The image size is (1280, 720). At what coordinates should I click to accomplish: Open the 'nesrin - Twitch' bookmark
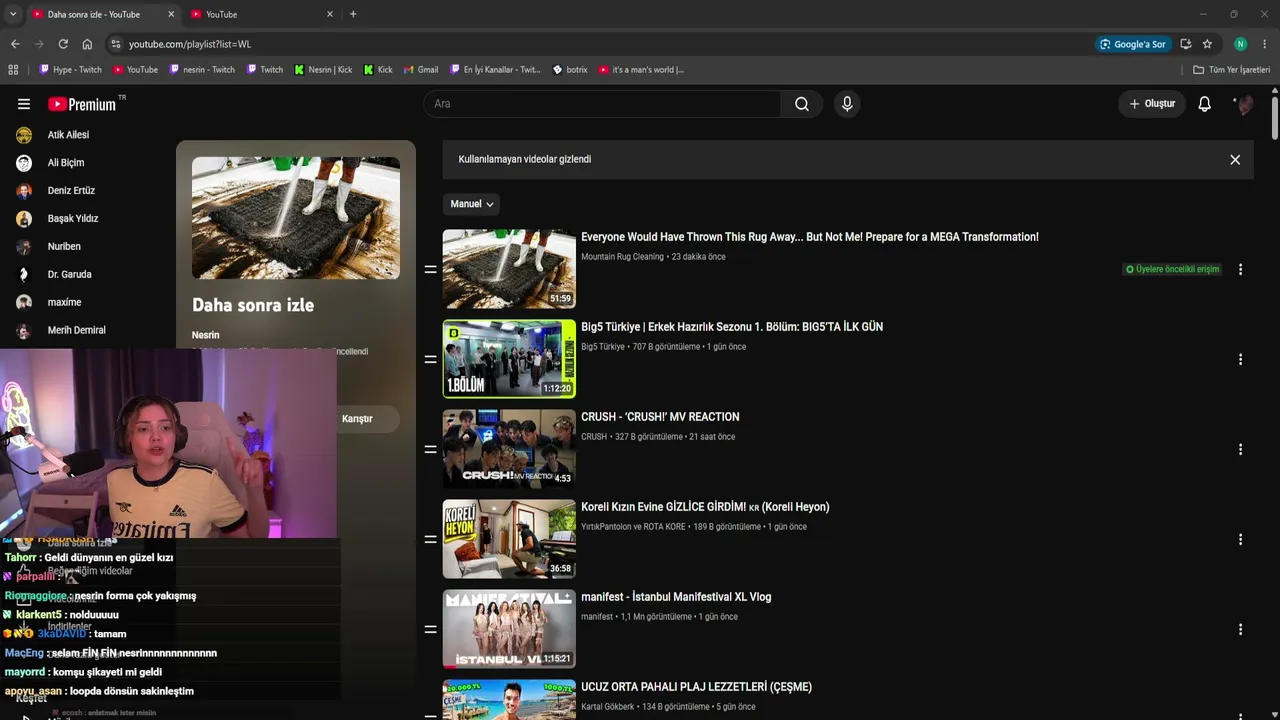pyautogui.click(x=202, y=70)
